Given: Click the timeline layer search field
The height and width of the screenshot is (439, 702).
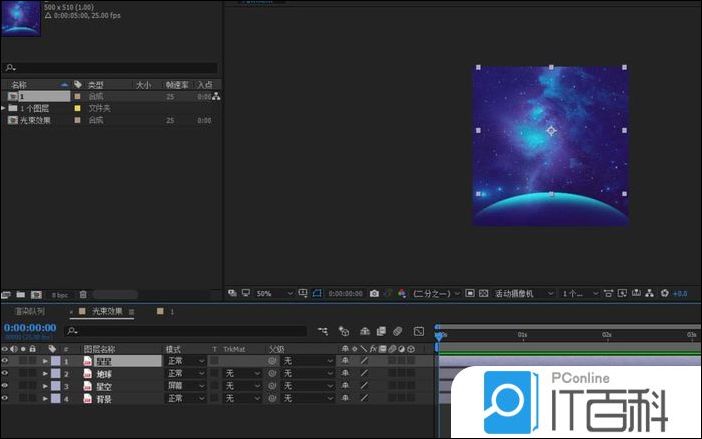Looking at the screenshot, I should pos(185,330).
